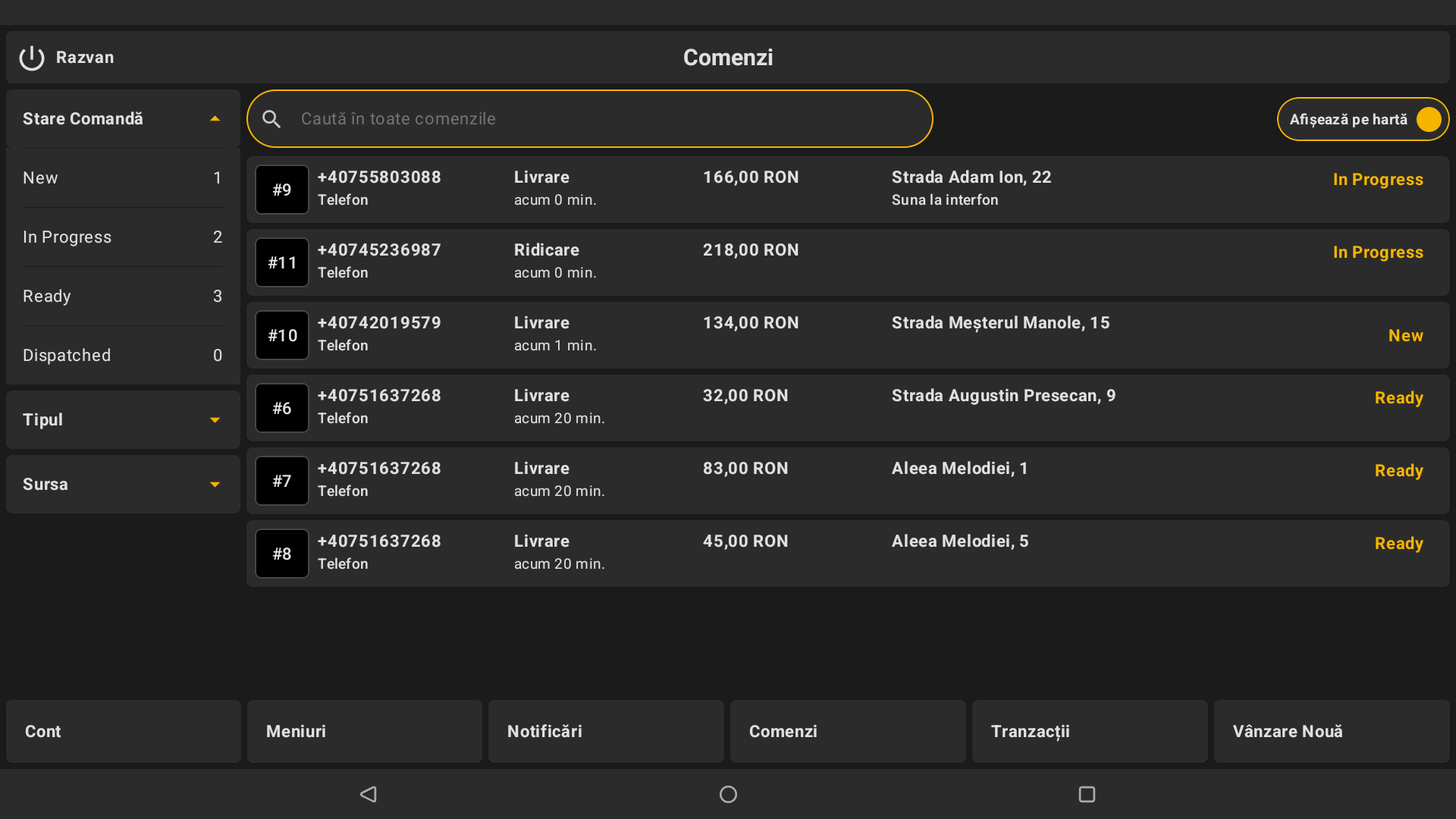Tap the Android recent apps square icon
This screenshot has height=819, width=1456.
(x=1087, y=794)
